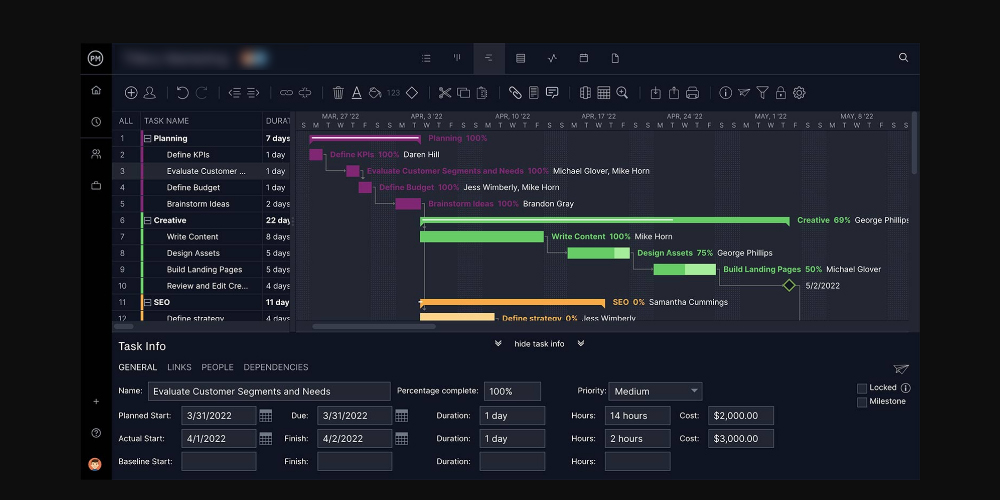Click the Name field in Task Info

pos(269,391)
